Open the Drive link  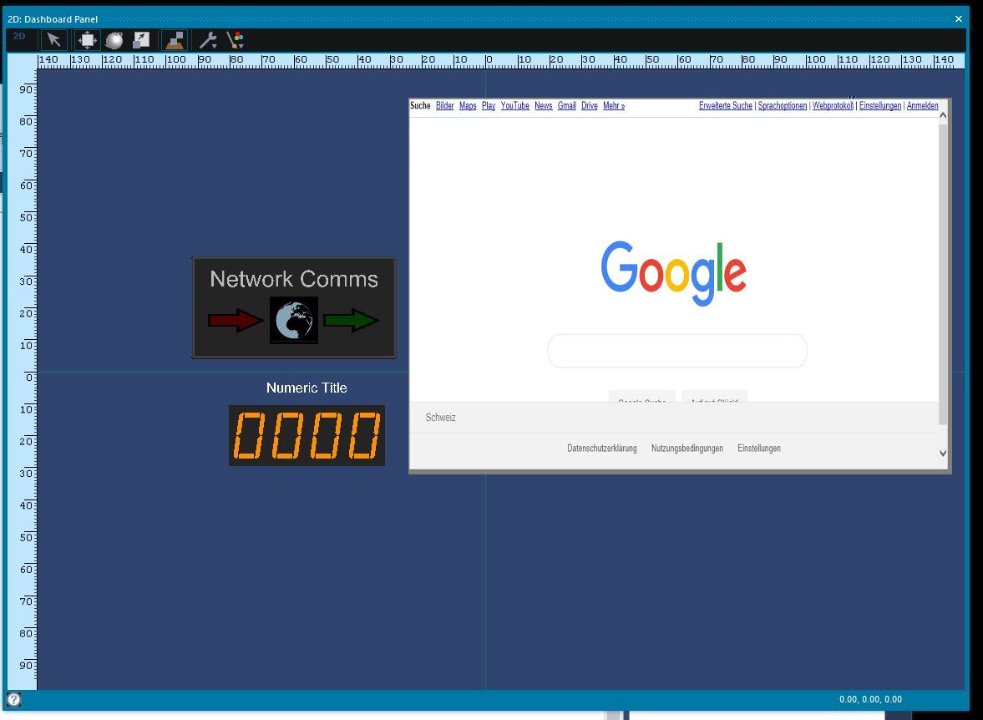[589, 106]
